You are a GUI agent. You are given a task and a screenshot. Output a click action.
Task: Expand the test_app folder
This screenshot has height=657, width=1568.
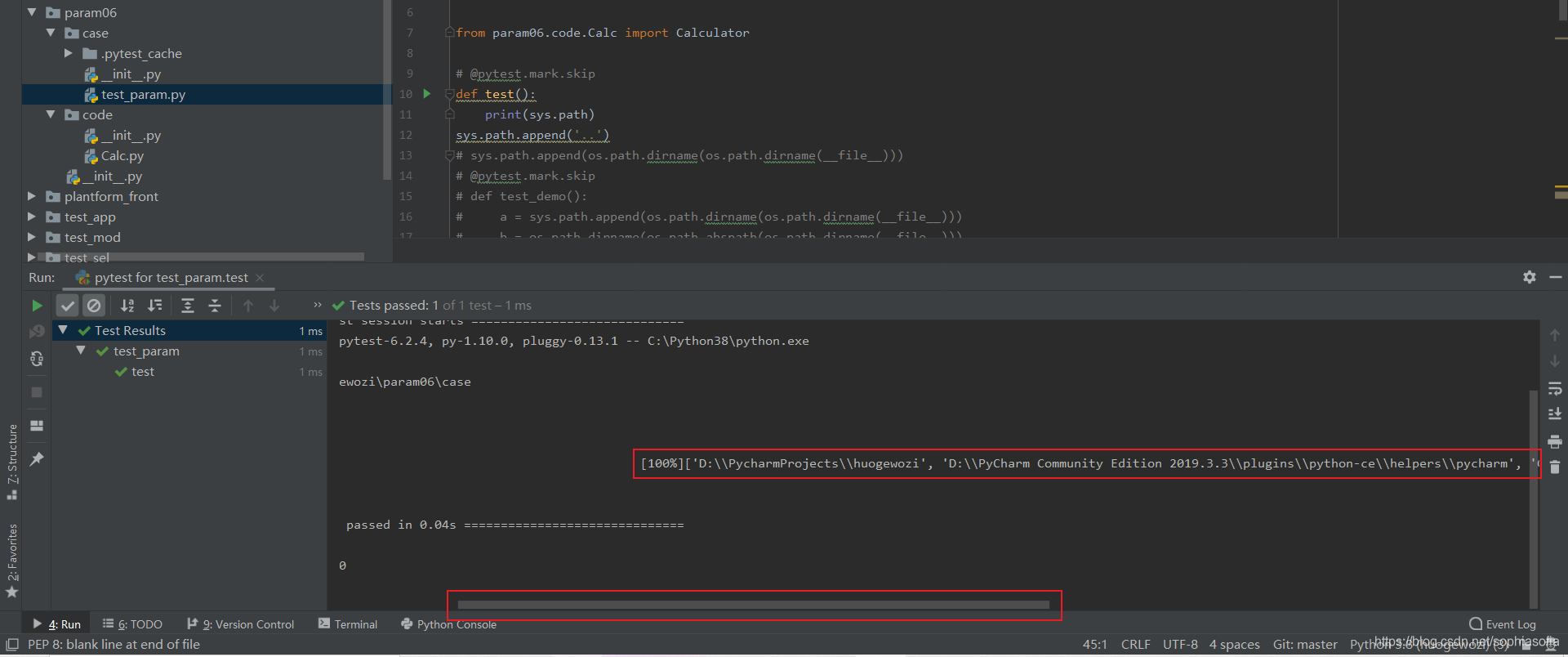32,217
